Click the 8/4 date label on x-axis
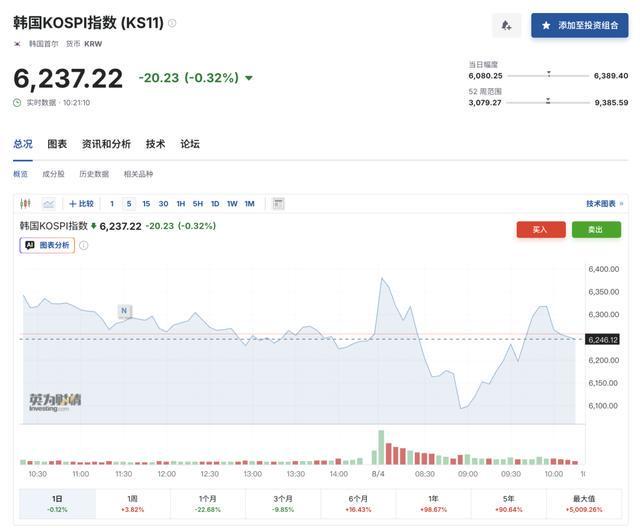 pos(378,474)
